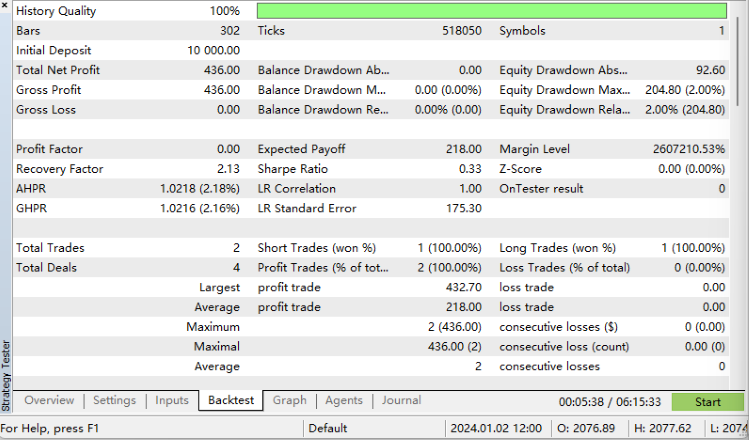Viewport: 749px width, 440px height.
Task: Click the History Quality green progress bar
Action: coord(492,11)
